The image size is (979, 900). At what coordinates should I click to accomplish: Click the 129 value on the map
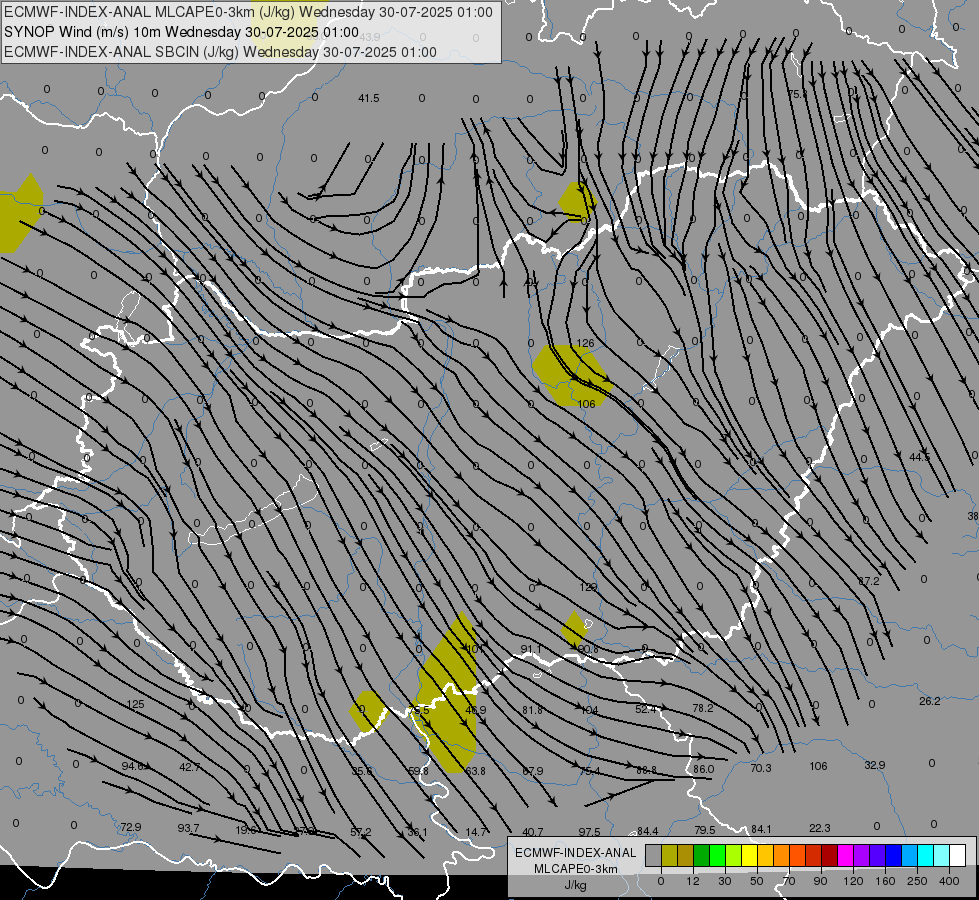pos(588,587)
